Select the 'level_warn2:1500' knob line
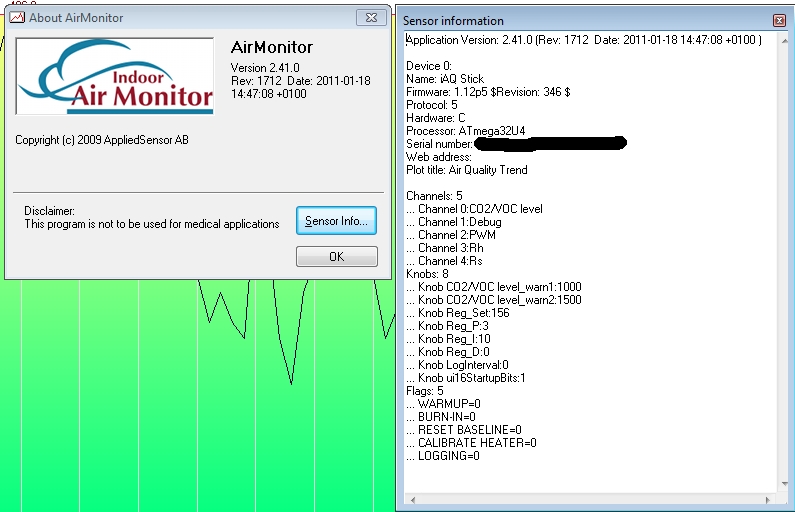This screenshot has height=512, width=795. pyautogui.click(x=494, y=300)
